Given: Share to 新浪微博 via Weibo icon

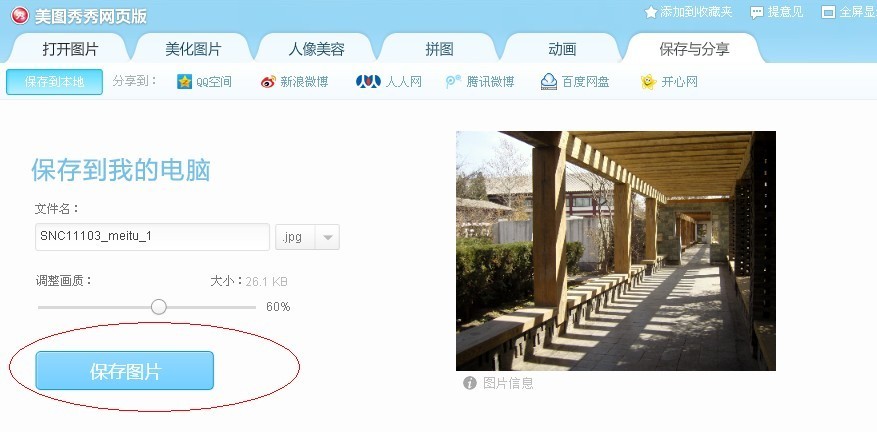Looking at the screenshot, I should (268, 82).
